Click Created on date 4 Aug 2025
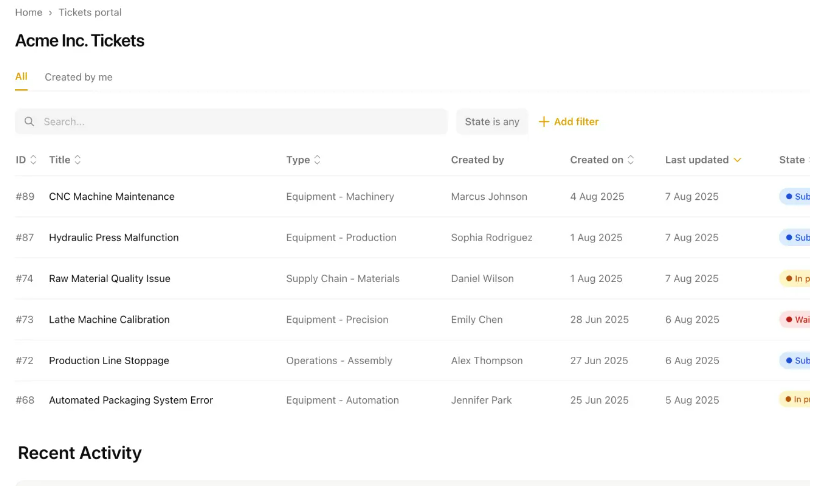Viewport: 829px width, 486px height. (597, 196)
